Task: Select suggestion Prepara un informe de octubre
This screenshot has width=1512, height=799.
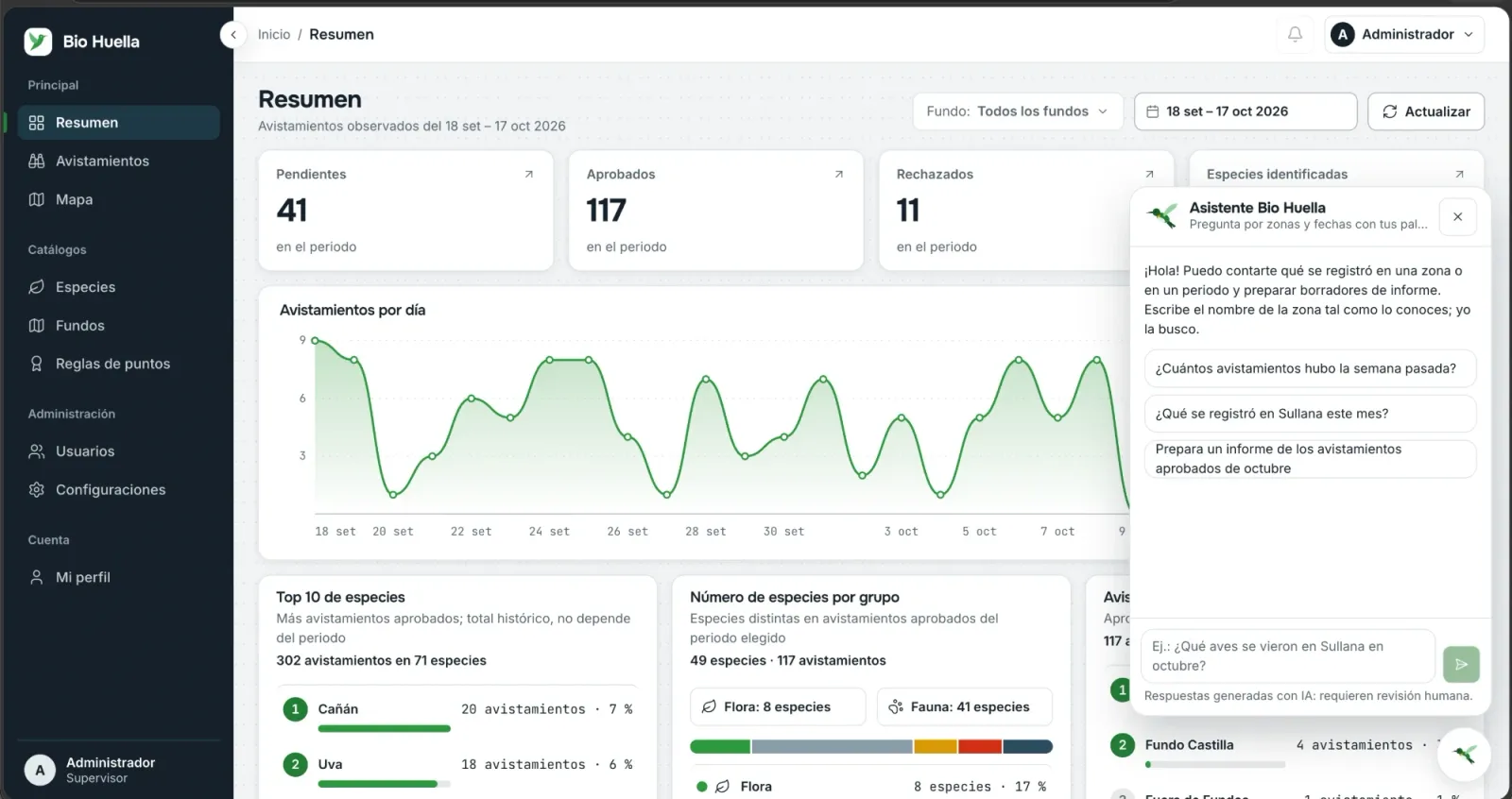Action: [1310, 459]
